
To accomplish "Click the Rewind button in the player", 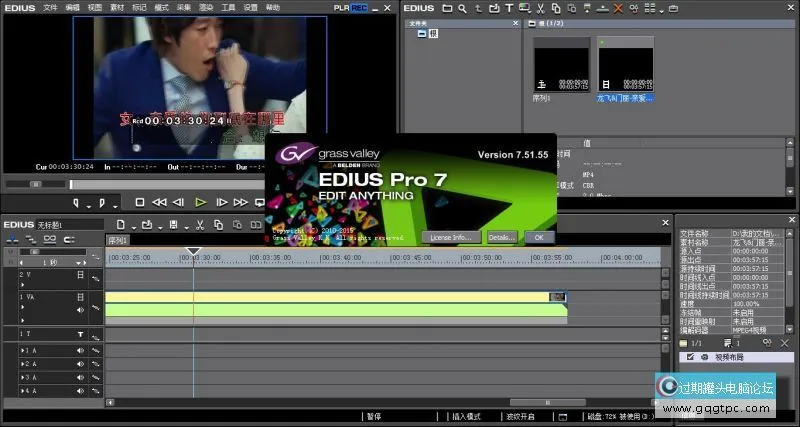I will pos(159,202).
